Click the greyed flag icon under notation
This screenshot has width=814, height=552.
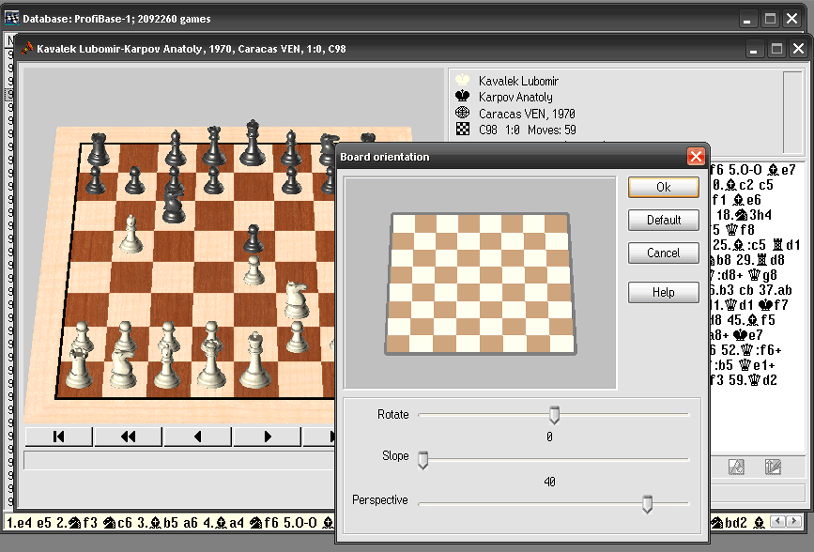point(736,467)
